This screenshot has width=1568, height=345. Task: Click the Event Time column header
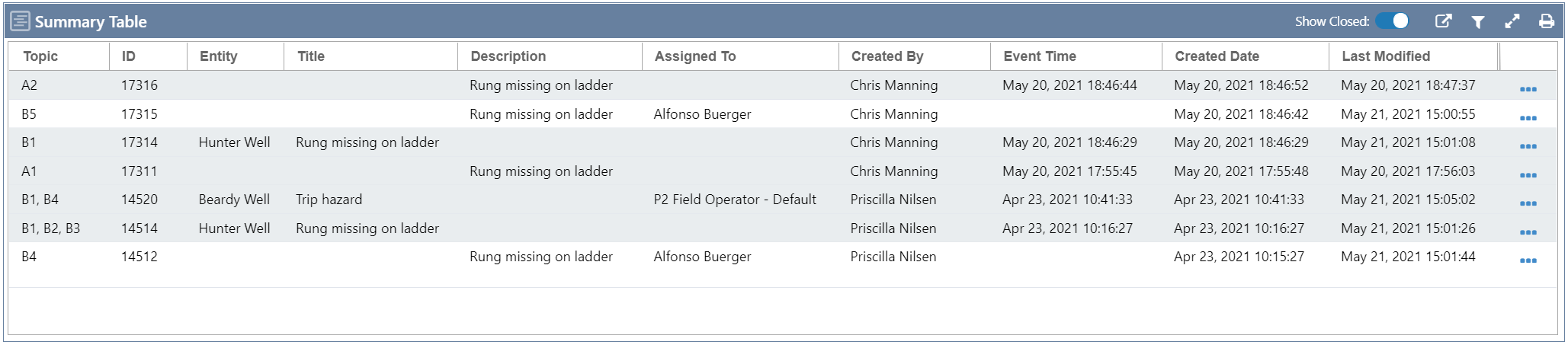[1039, 56]
